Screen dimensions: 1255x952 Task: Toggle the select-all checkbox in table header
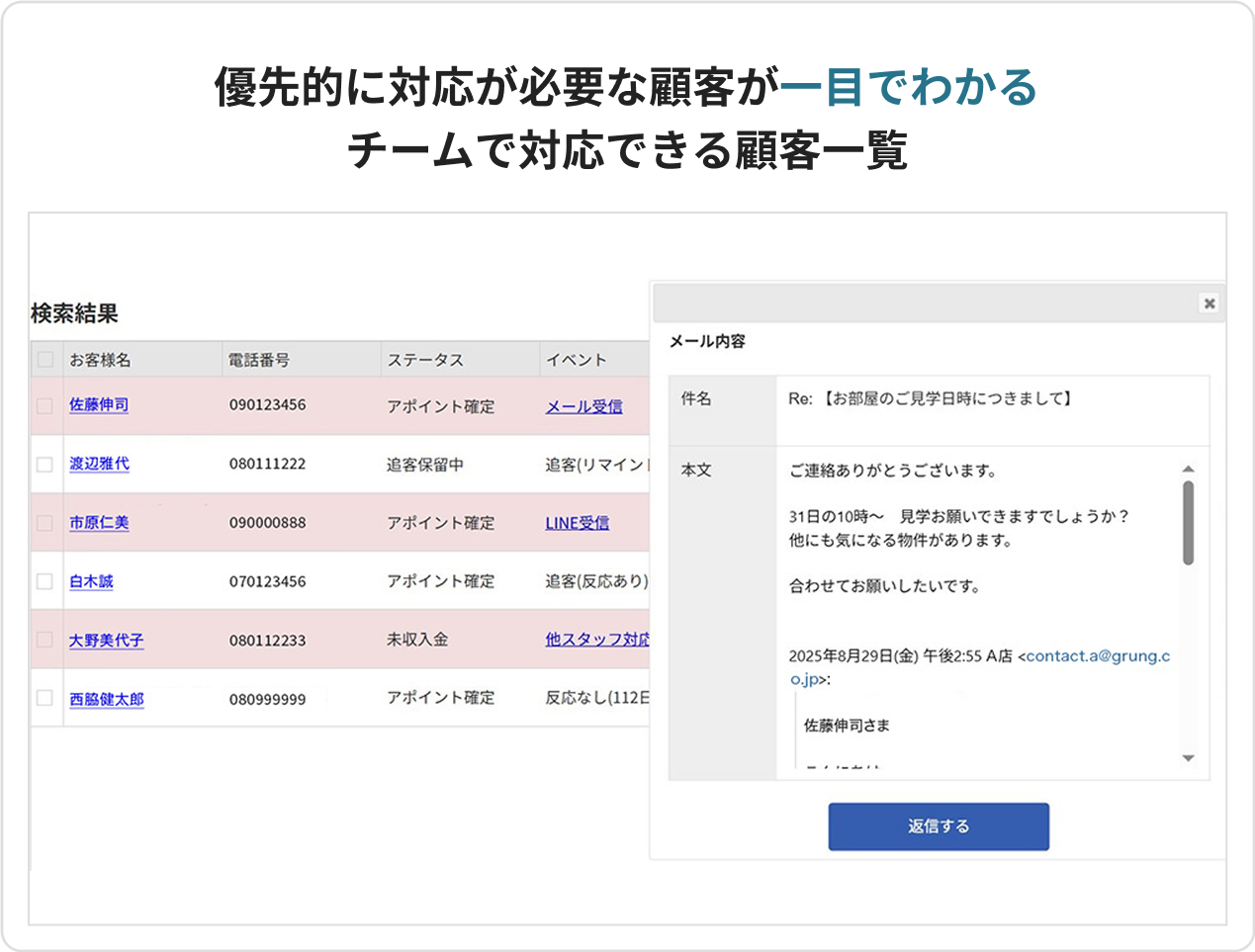pyautogui.click(x=45, y=360)
